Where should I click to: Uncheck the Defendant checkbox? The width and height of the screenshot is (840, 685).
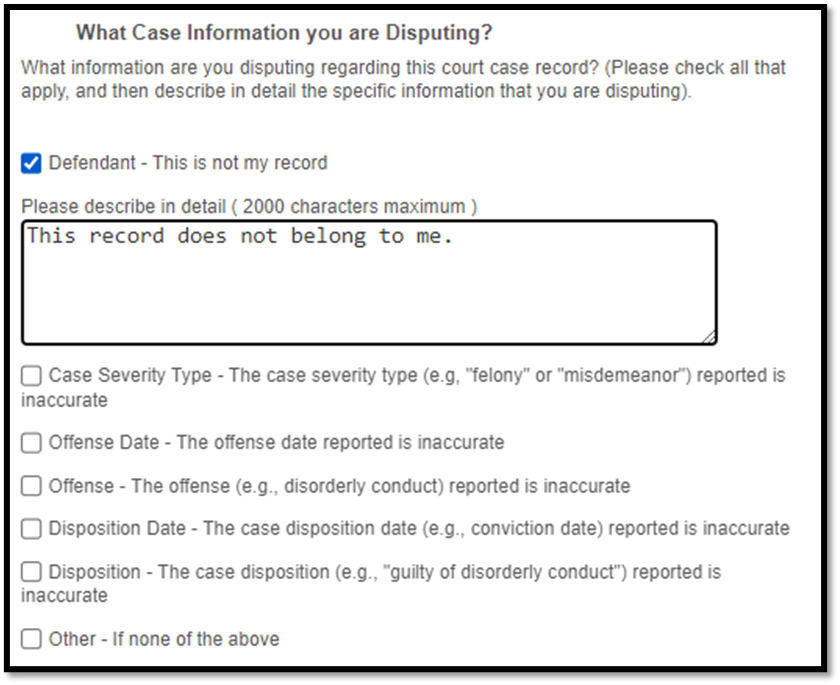click(x=32, y=163)
